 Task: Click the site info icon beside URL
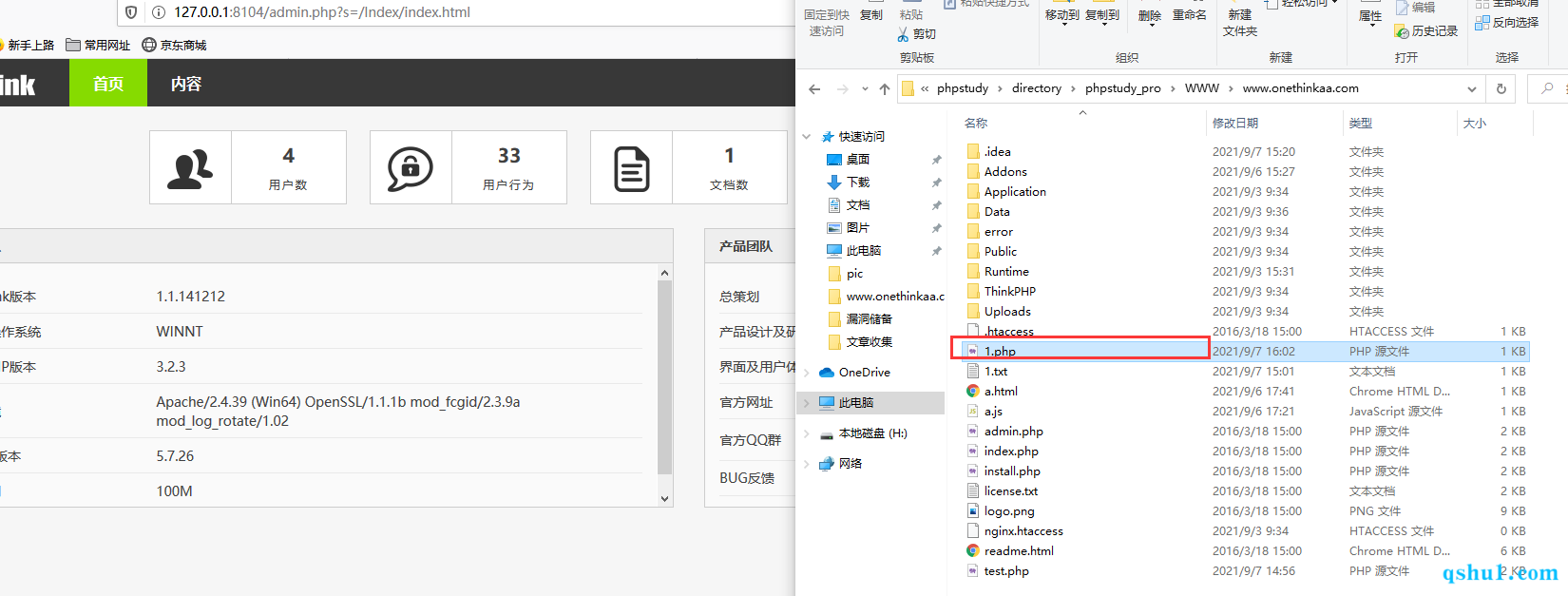click(160, 12)
